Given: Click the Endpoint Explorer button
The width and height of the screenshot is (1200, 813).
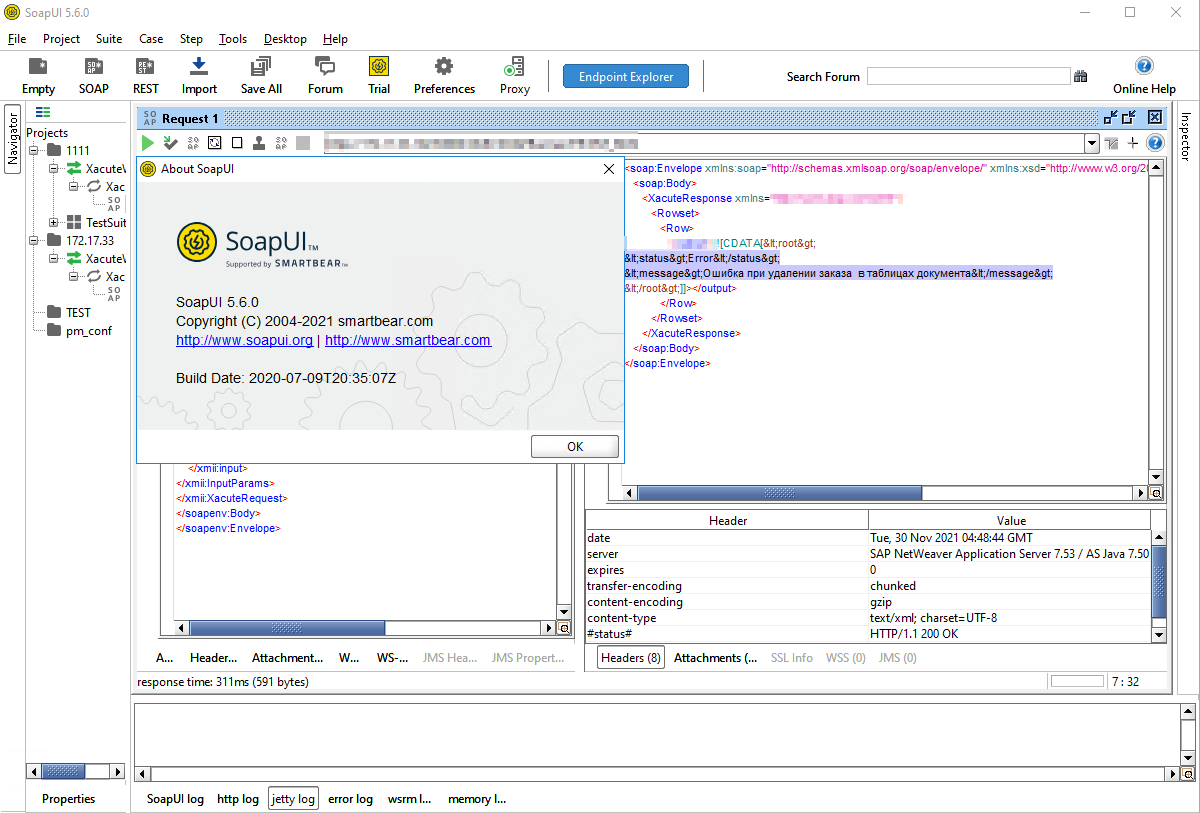Looking at the screenshot, I should [626, 76].
